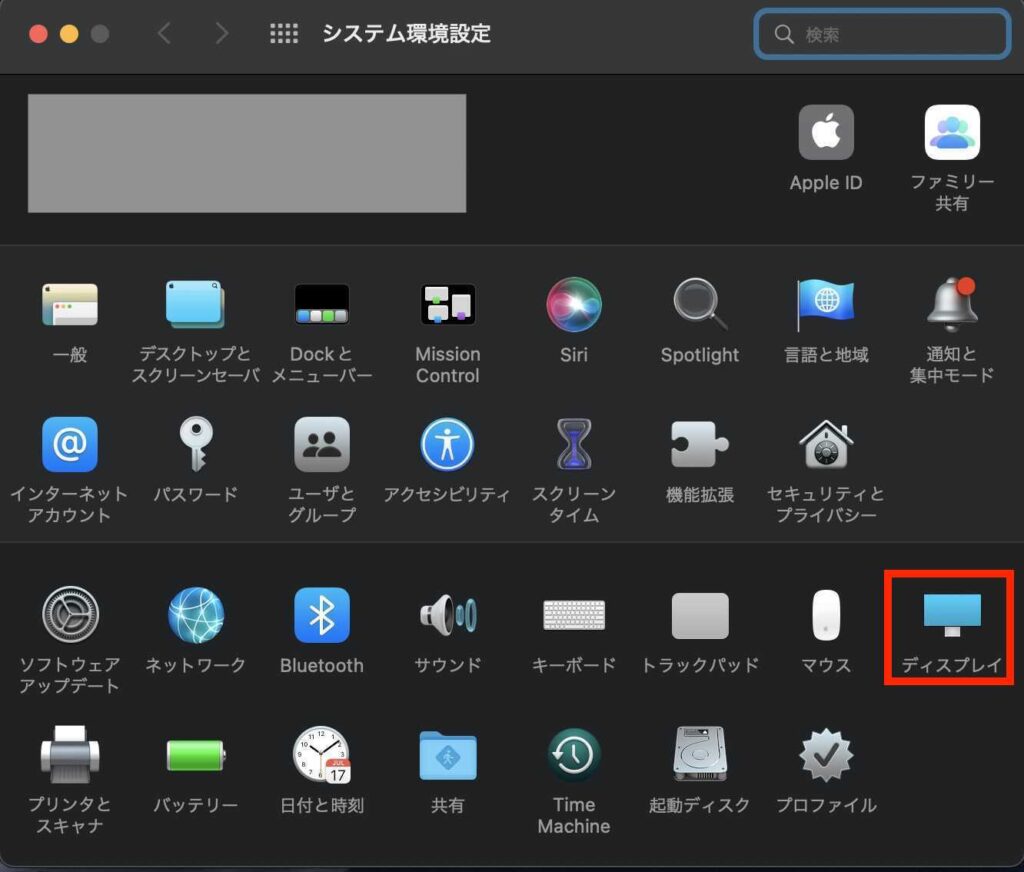Screen dimensions: 1024x872
Task: Open インターネットアカウント settings
Action: 70,444
